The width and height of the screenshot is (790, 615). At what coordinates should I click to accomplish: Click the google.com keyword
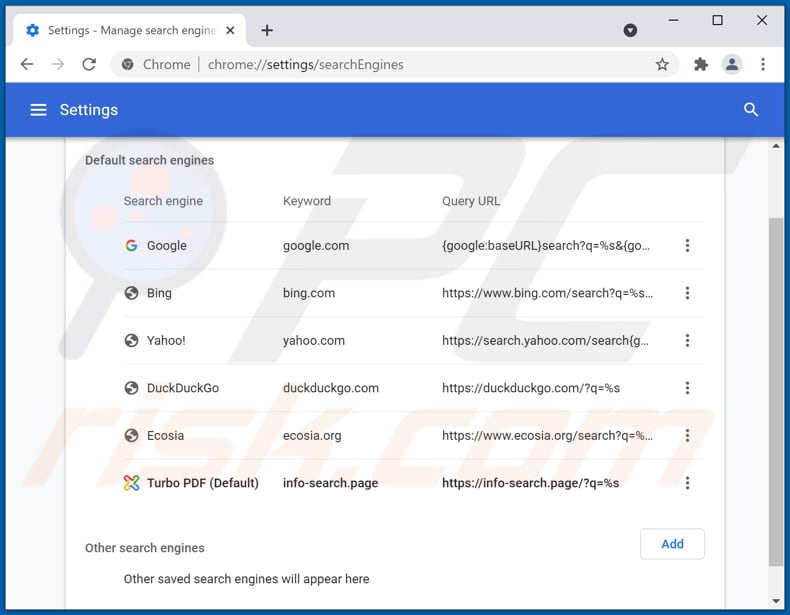[316, 246]
